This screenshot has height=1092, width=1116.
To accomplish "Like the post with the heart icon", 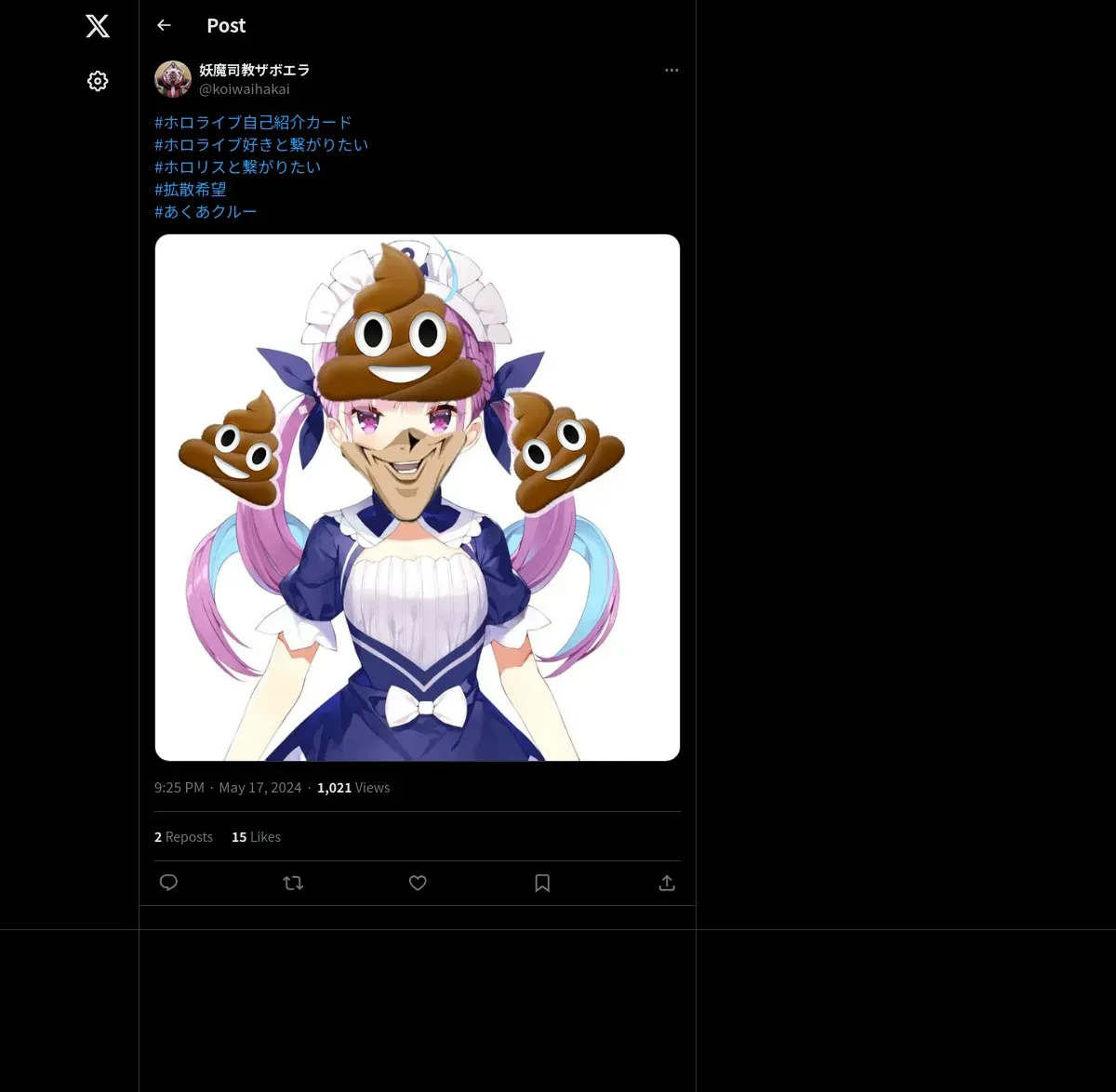I will pyautogui.click(x=418, y=883).
